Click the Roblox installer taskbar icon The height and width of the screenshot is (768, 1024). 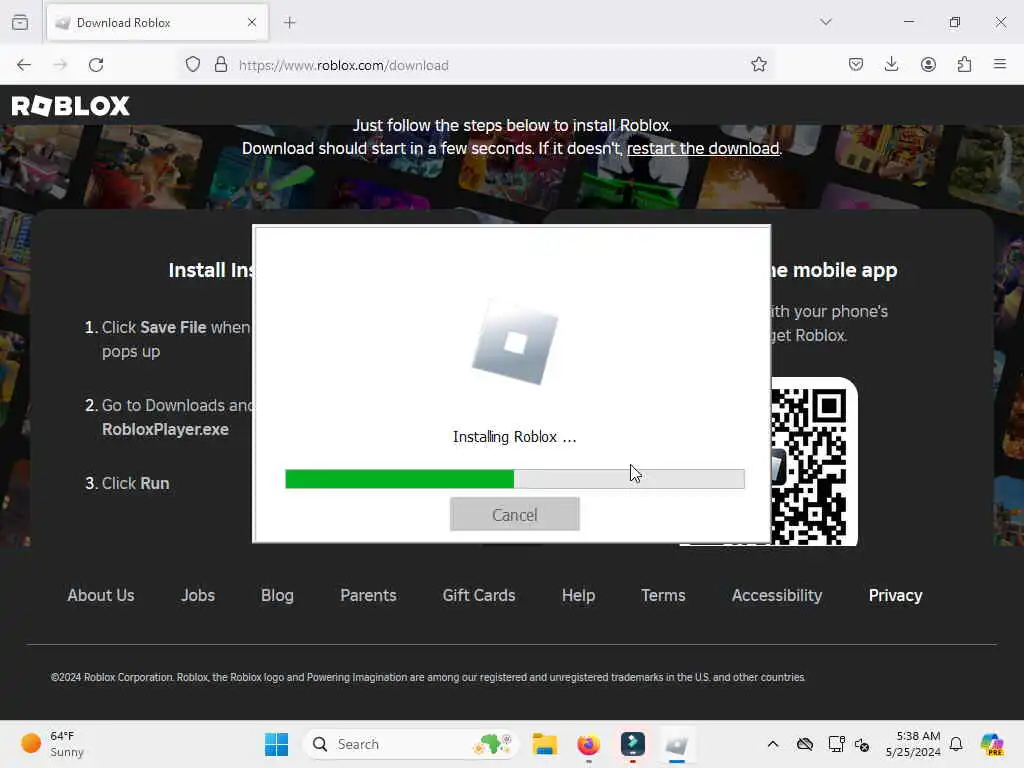click(x=677, y=744)
